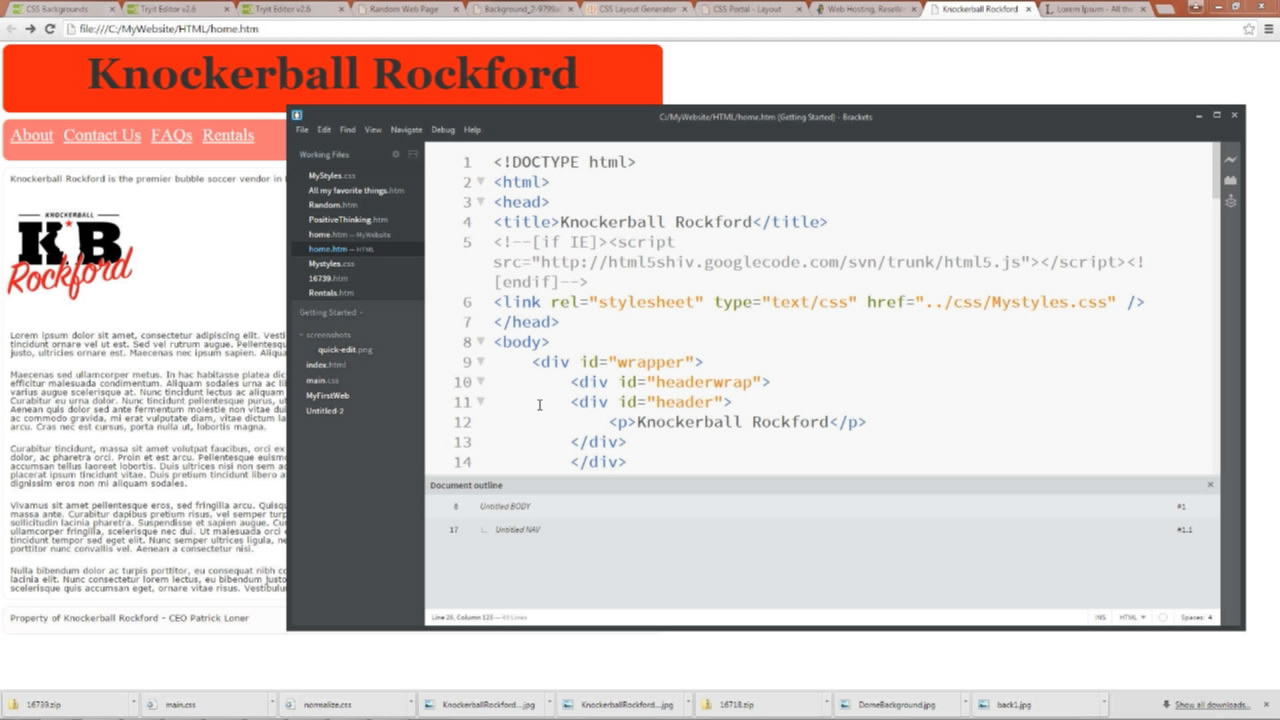Click the 16739.zip download item
Viewport: 1280px width, 720px height.
[x=68, y=705]
